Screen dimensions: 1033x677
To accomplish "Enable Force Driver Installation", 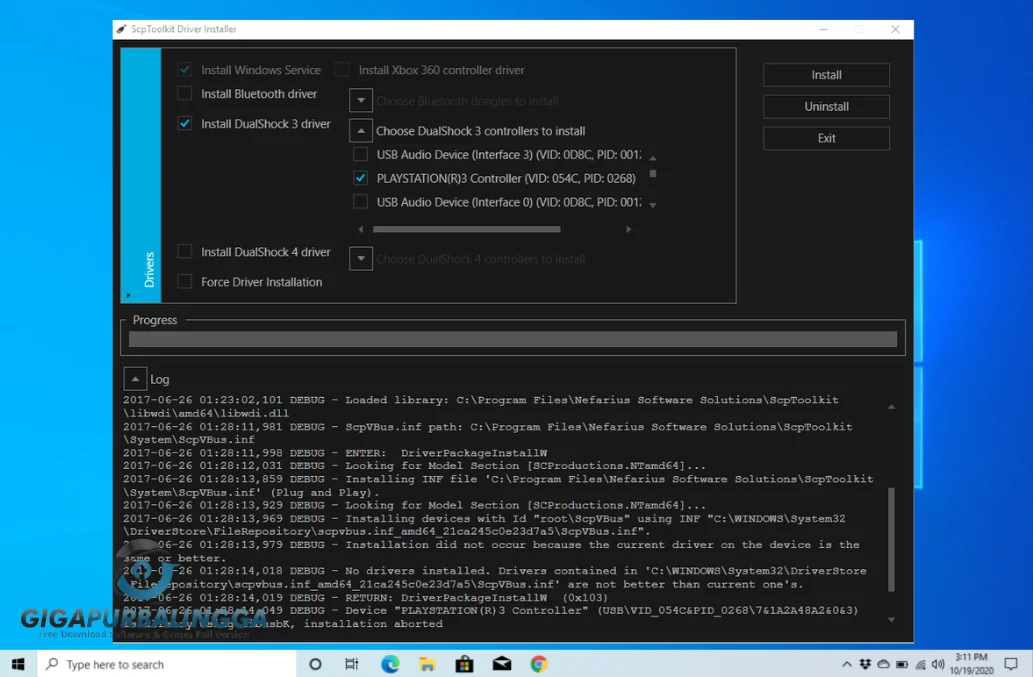I will (x=184, y=282).
